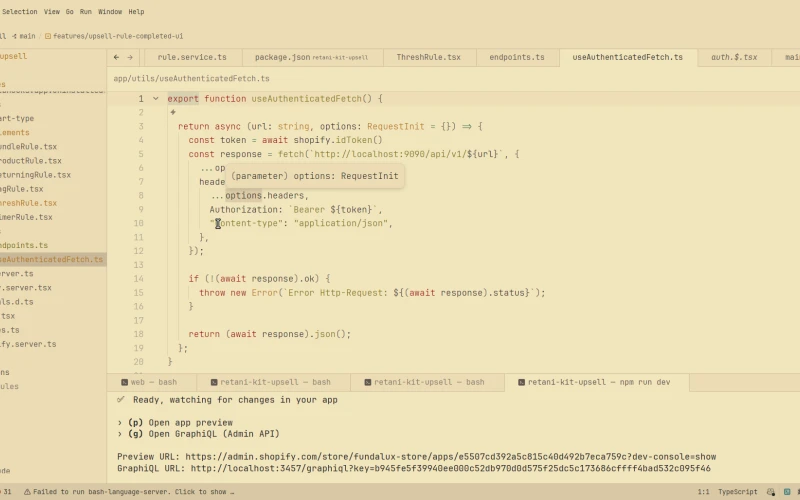Select useAuthenticatedFetch.ts in the file tree
The image size is (800, 500).
(x=52, y=259)
